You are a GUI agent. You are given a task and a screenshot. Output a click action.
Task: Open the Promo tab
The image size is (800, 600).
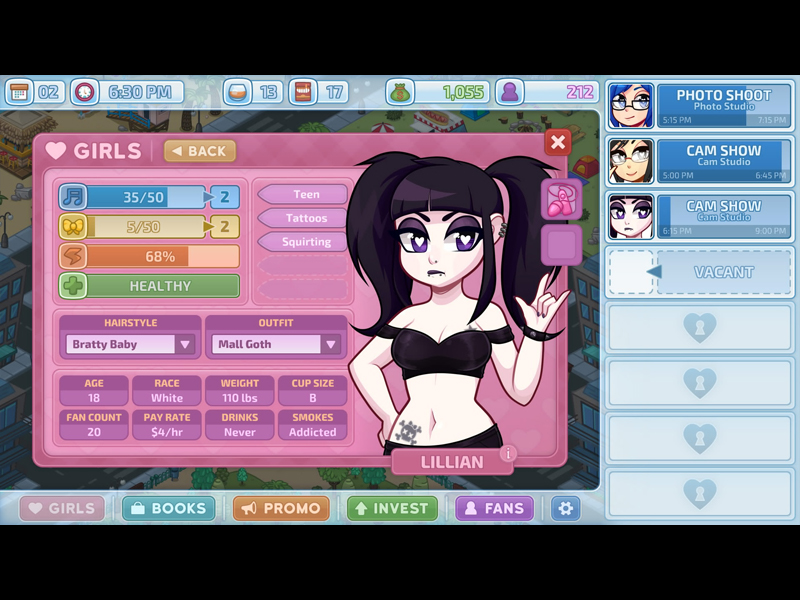[283, 508]
